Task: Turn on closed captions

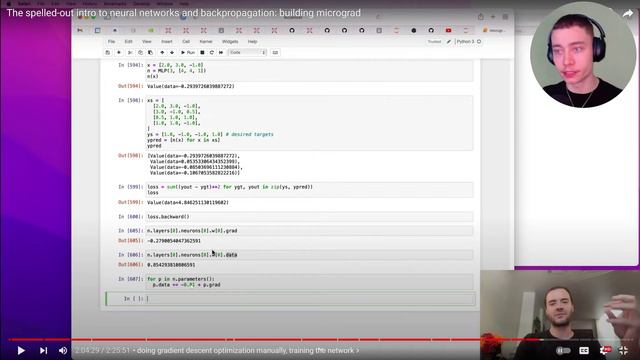Action: pos(584,350)
